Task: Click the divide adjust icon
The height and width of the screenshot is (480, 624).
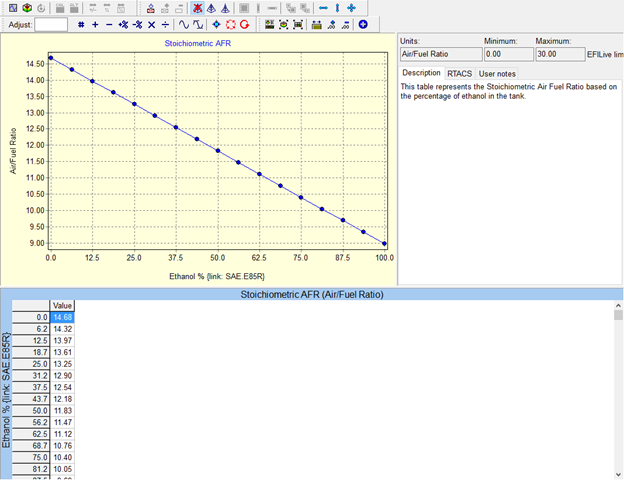Action: click(x=165, y=23)
